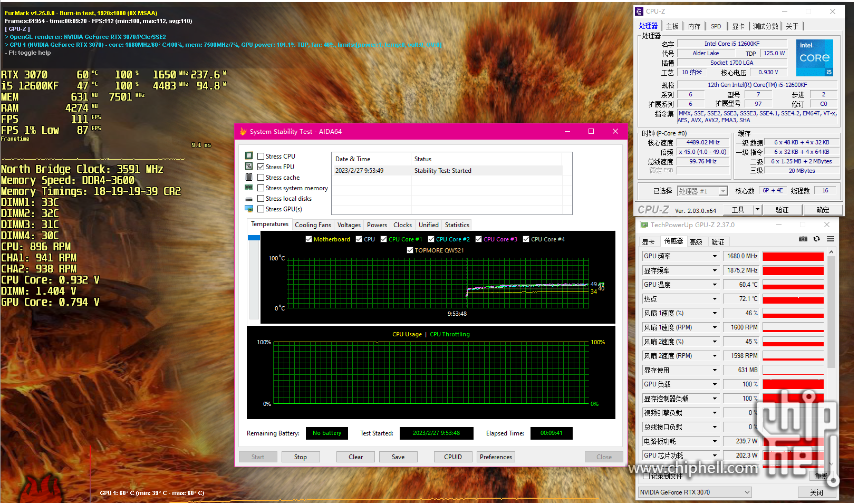
Task: Open GPU-Z graphics card tab
Action: (648, 241)
